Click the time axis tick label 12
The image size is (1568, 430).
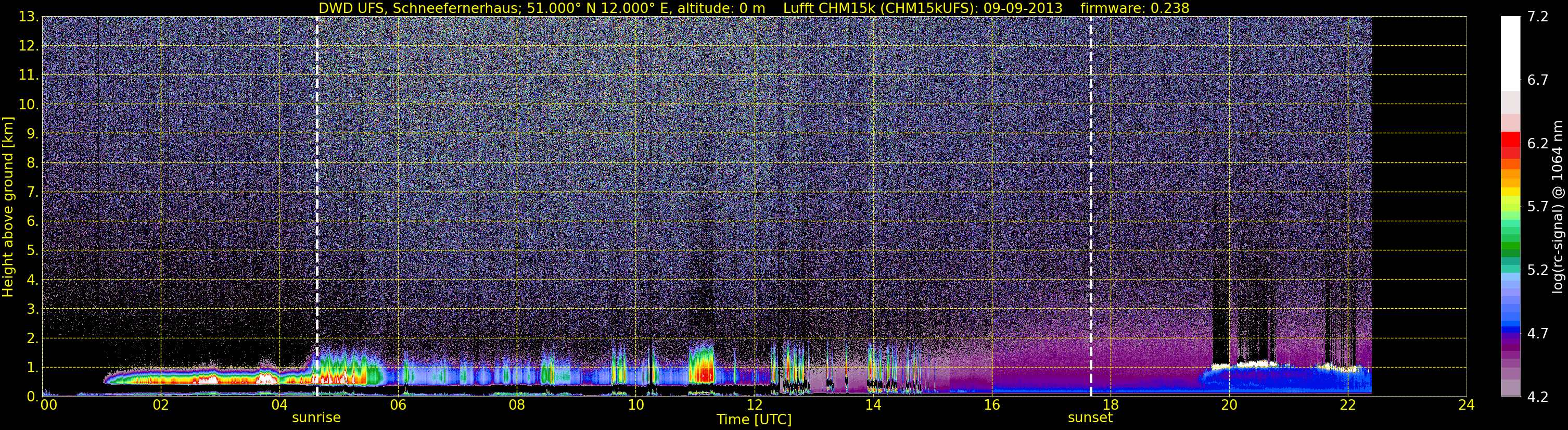click(754, 405)
